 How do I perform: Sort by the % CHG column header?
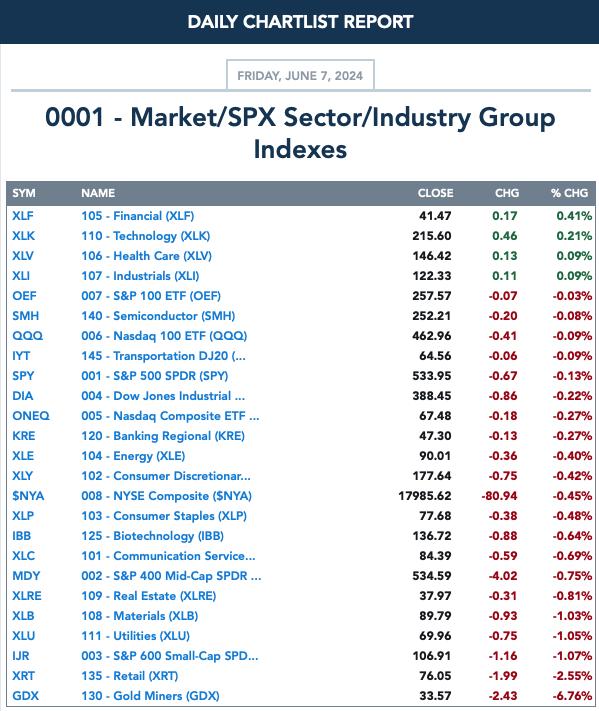tap(569, 193)
